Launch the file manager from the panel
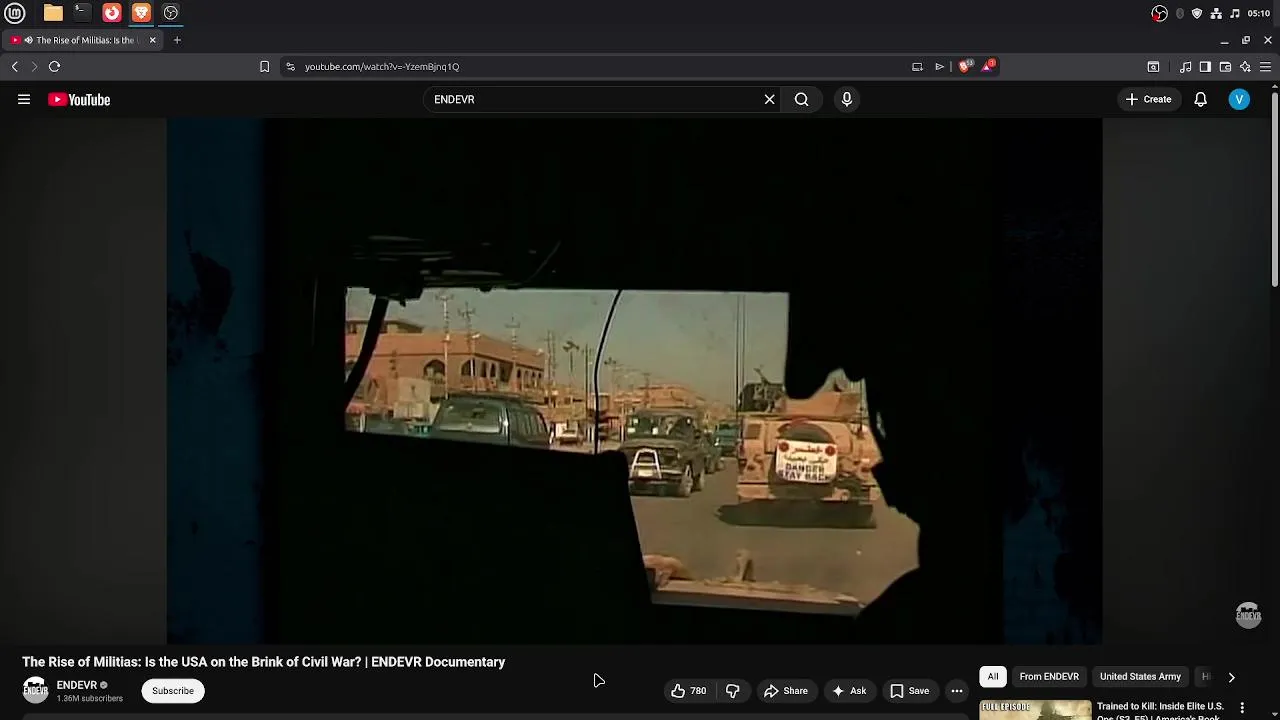Viewport: 1280px width, 720px height. pos(53,13)
